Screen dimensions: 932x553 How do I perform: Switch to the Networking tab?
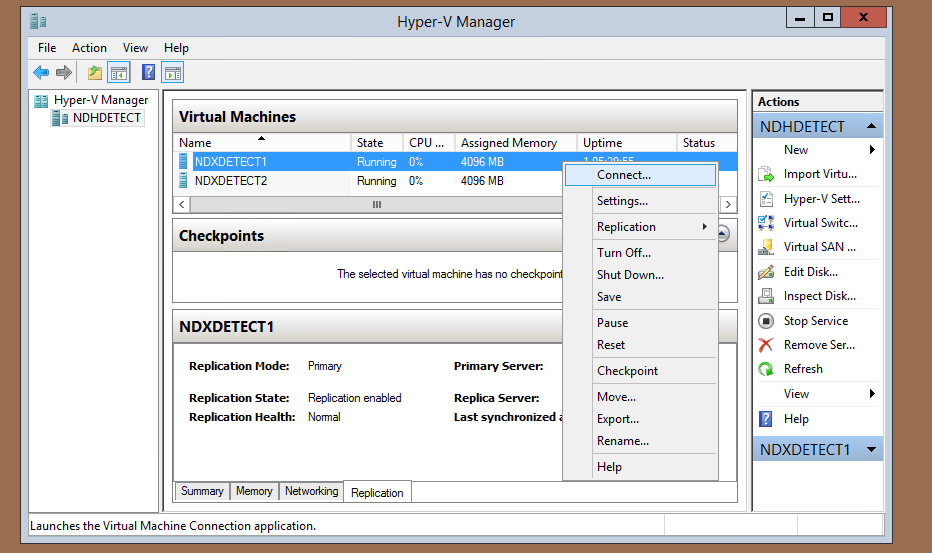coord(311,491)
